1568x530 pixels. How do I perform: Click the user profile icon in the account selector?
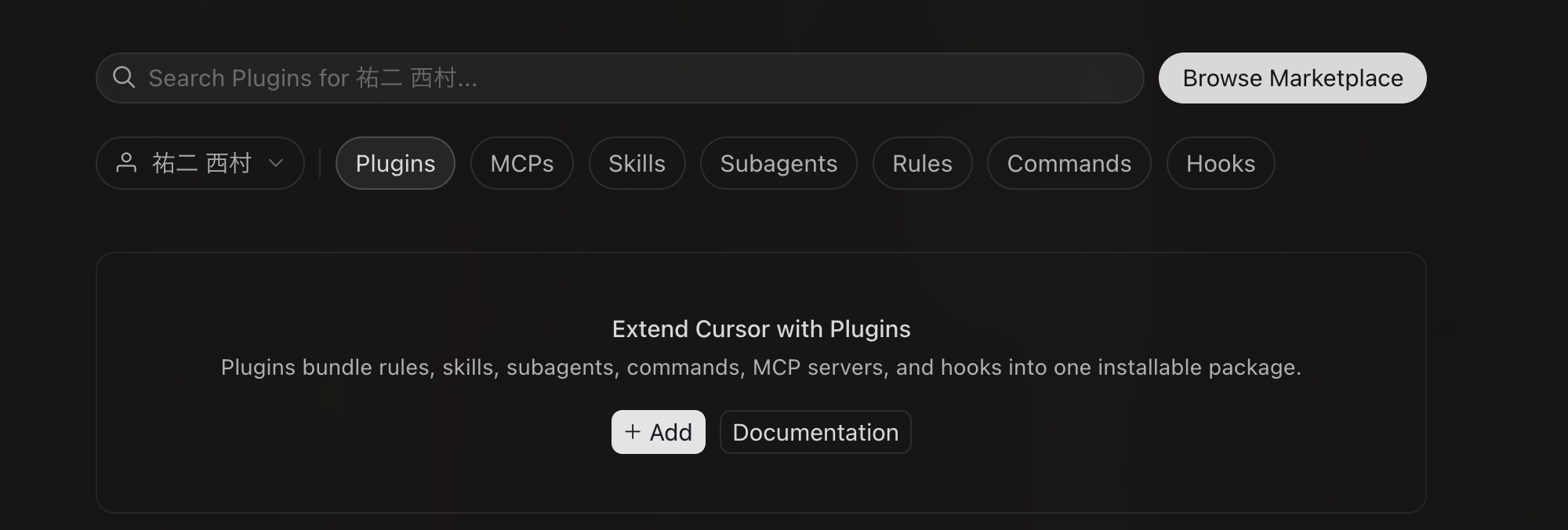(126, 163)
